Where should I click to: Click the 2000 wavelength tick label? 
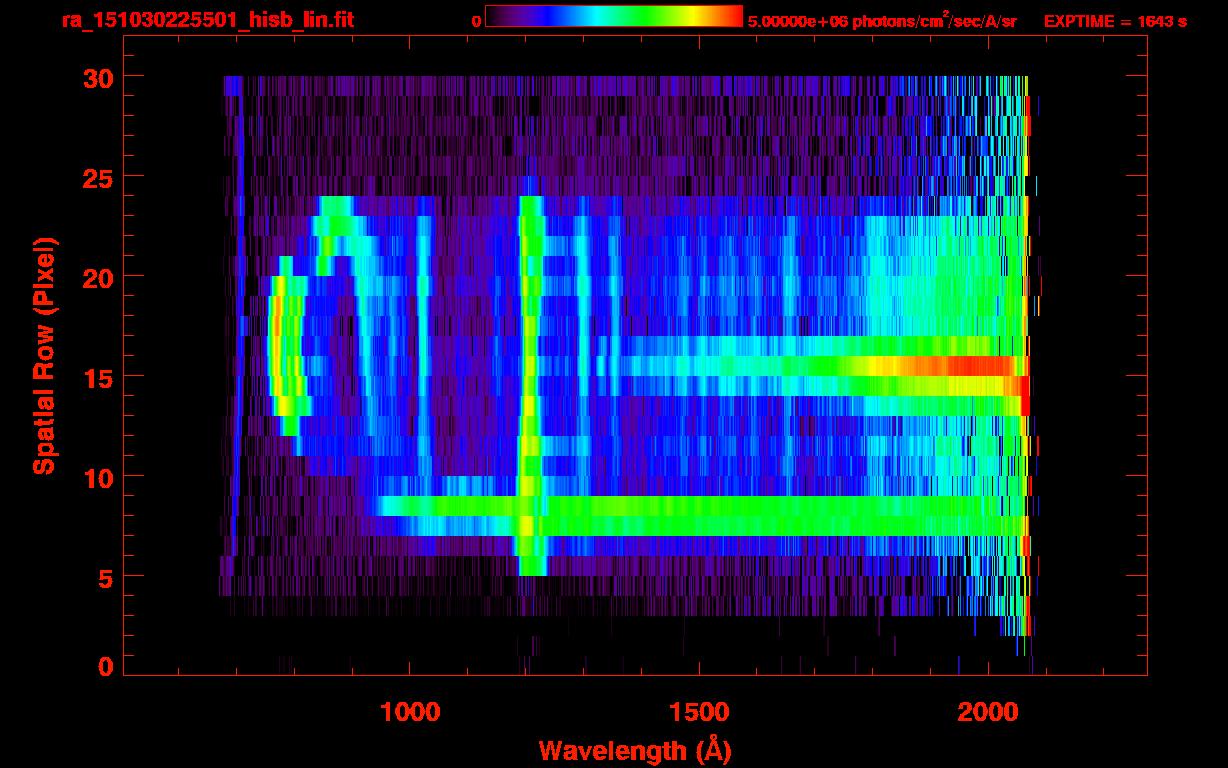click(x=988, y=712)
